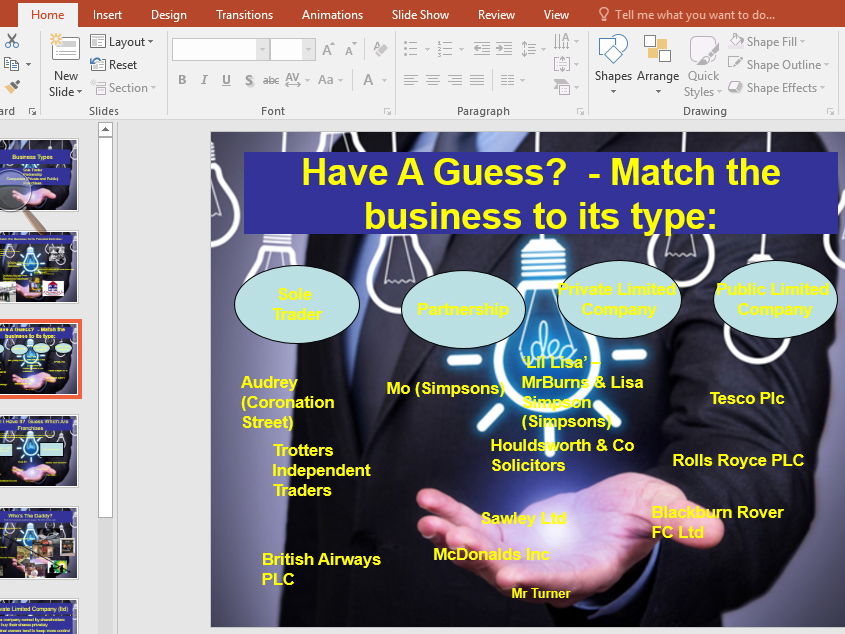Switch to the Animations tab
The width and height of the screenshot is (845, 634).
point(332,15)
